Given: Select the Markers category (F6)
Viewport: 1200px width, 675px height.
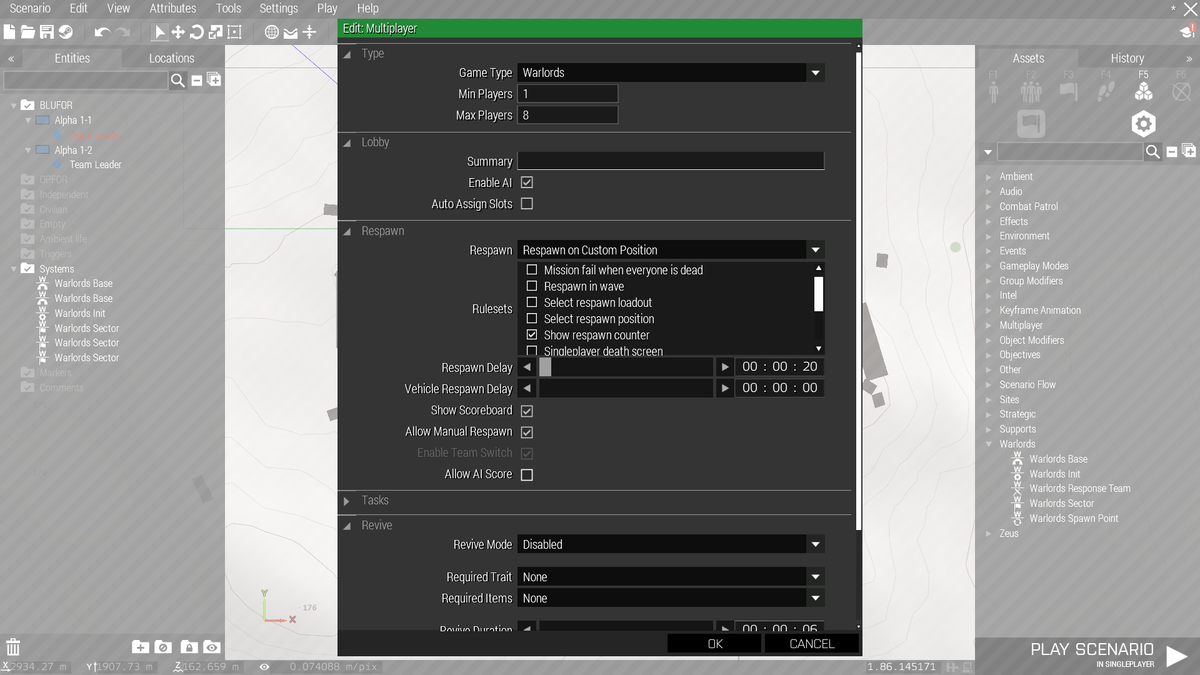Looking at the screenshot, I should pos(1182,90).
